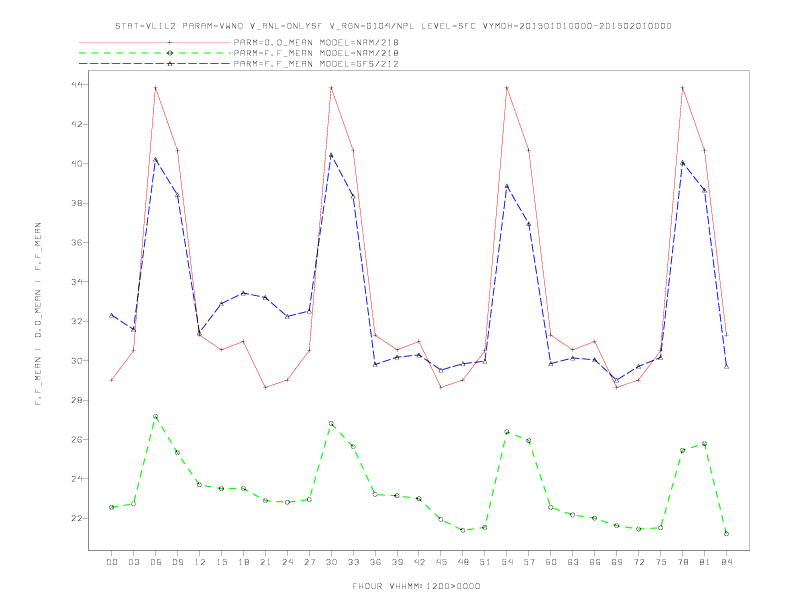Image resolution: width=792 pixels, height=612 pixels.
Task: Click y-axis tick label 22
Action: click(76, 518)
